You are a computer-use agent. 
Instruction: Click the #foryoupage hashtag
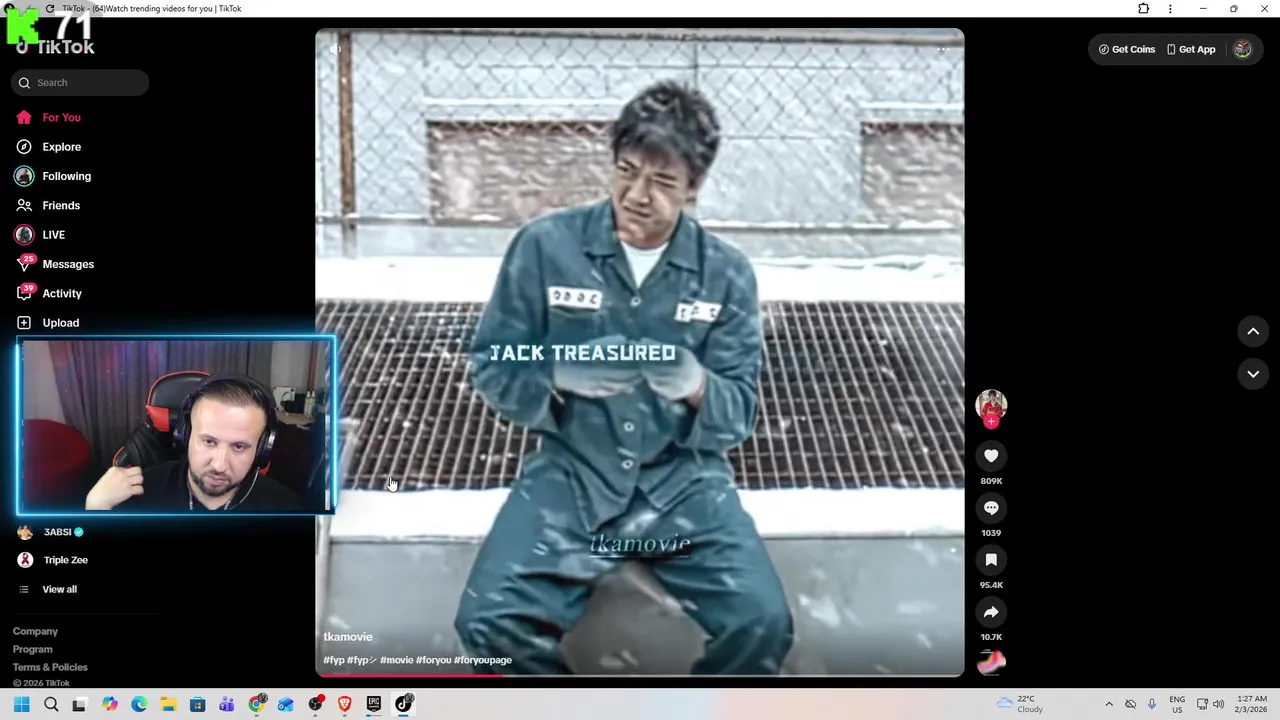[x=483, y=660]
